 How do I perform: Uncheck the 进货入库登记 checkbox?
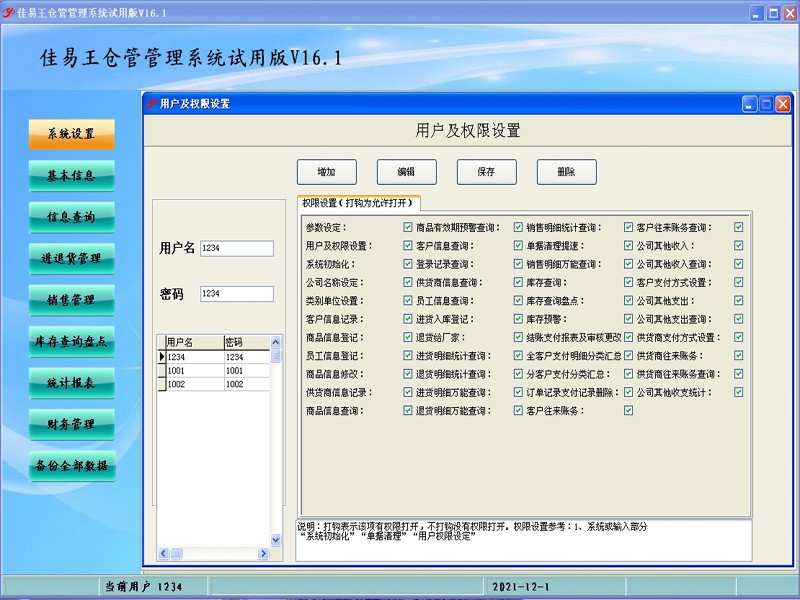518,319
